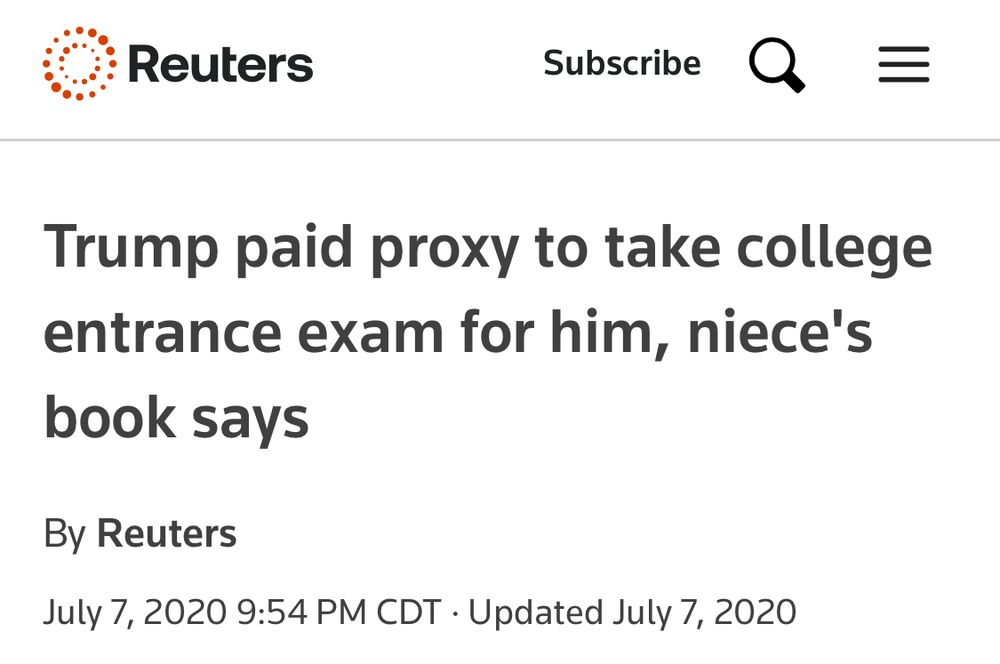This screenshot has width=1000, height=664.
Task: Click the "Updated July 7, 2020" label
Action: [x=632, y=612]
